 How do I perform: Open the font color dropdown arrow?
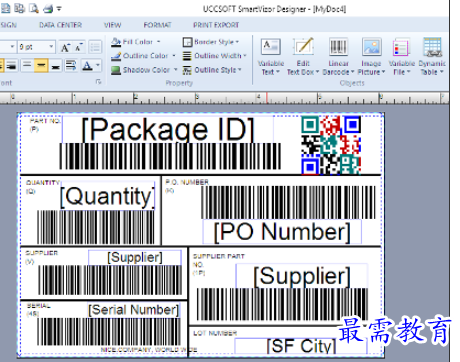[x=98, y=65]
